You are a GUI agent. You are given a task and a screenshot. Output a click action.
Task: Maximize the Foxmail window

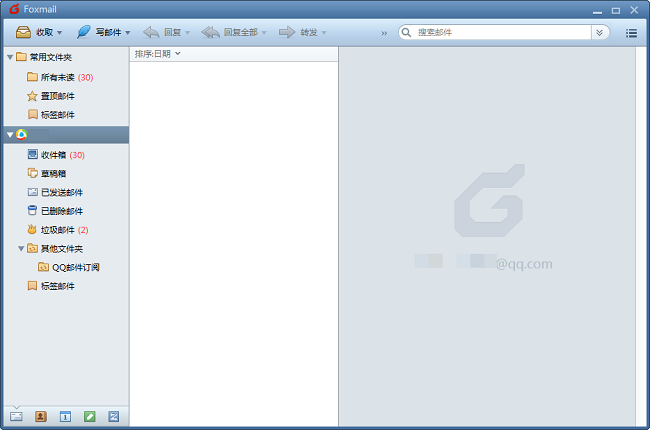[616, 10]
